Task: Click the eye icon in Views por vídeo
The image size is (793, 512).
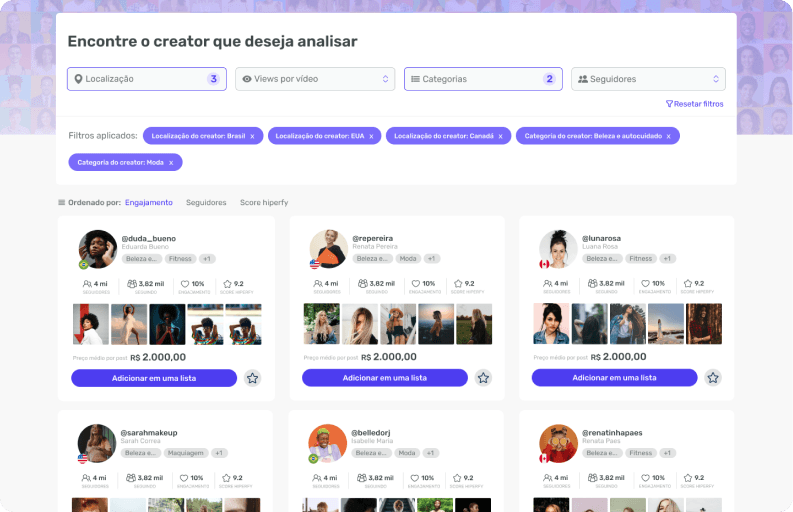Action: [247, 79]
